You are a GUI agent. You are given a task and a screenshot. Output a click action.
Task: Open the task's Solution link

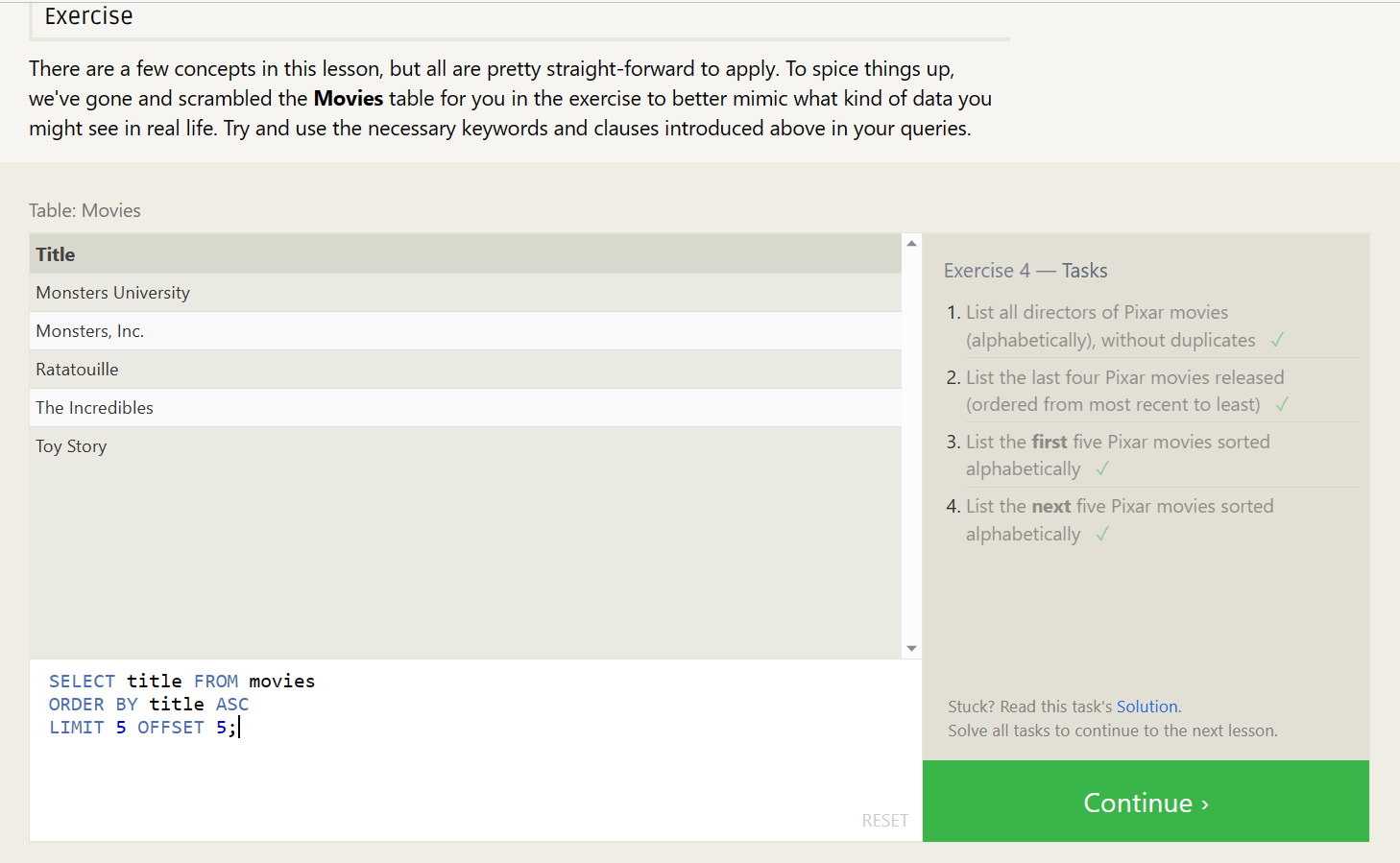pos(1147,707)
